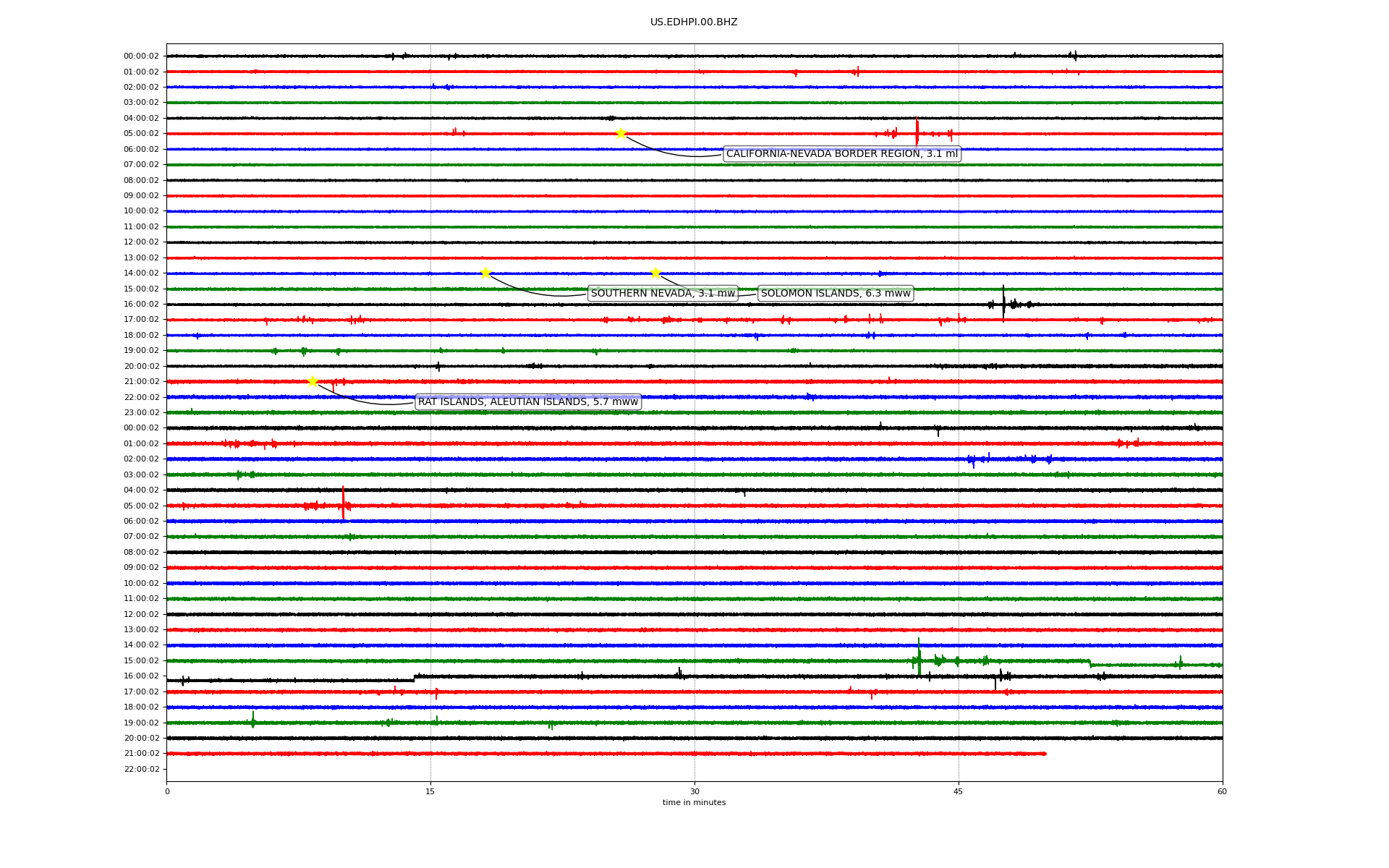Click the large red spike on the first 05:00:02 trace
The height and width of the screenshot is (868, 1389).
point(917,132)
